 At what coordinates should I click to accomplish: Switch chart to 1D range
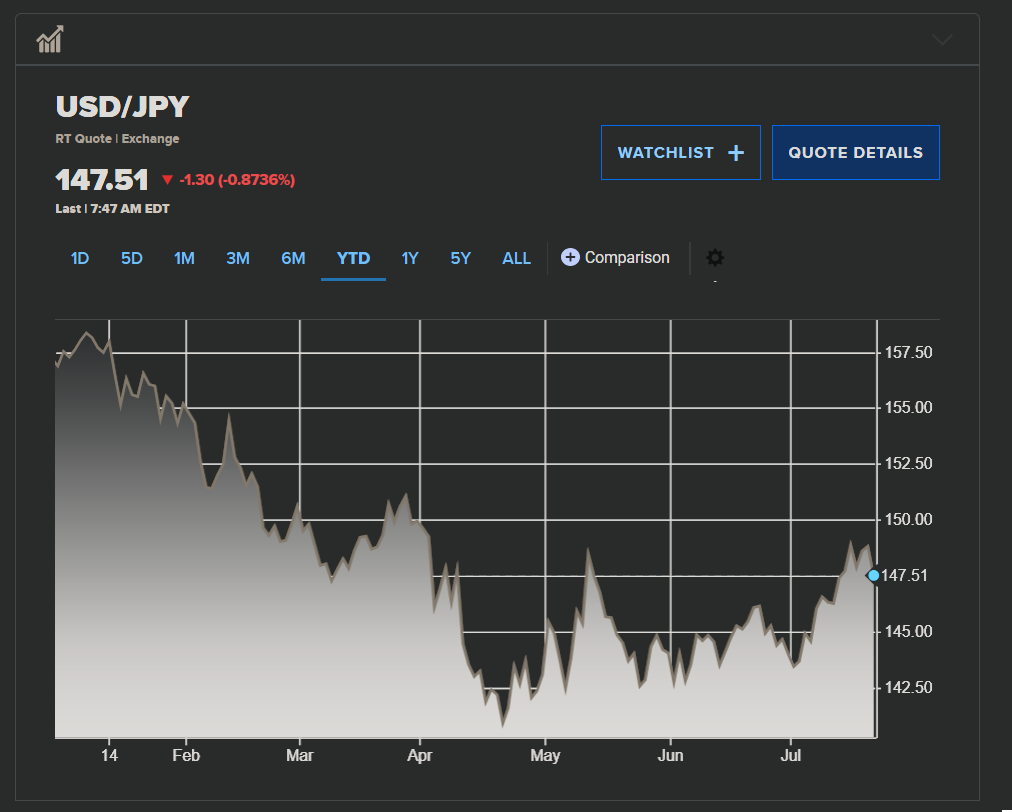[x=80, y=258]
